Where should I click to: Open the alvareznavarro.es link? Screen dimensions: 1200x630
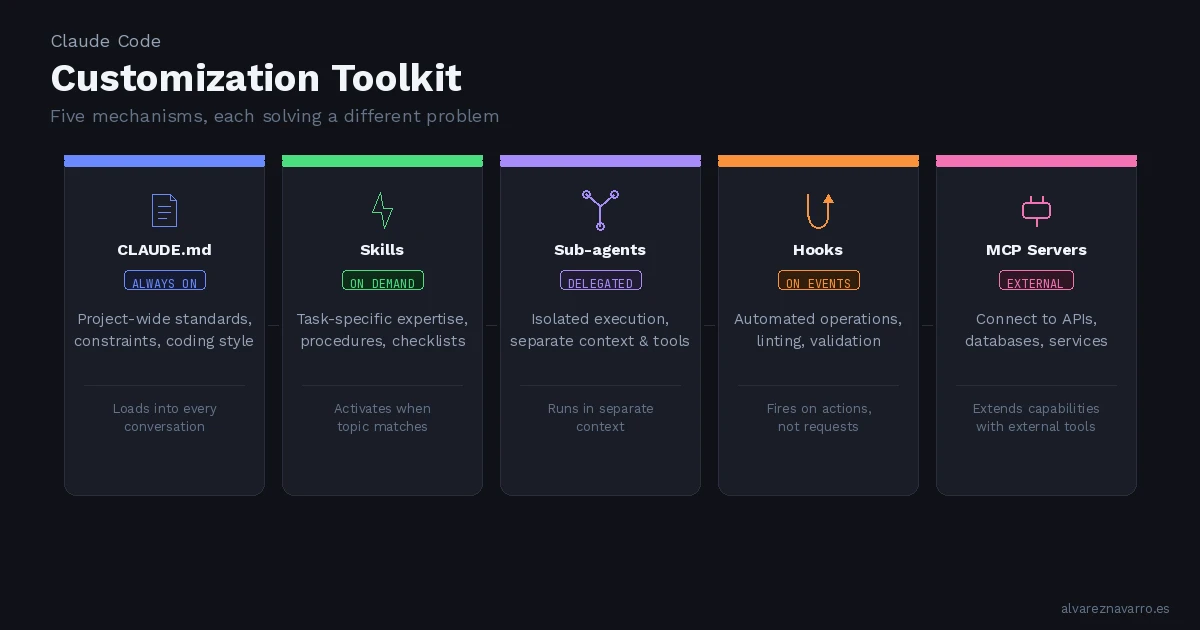tap(1115, 609)
